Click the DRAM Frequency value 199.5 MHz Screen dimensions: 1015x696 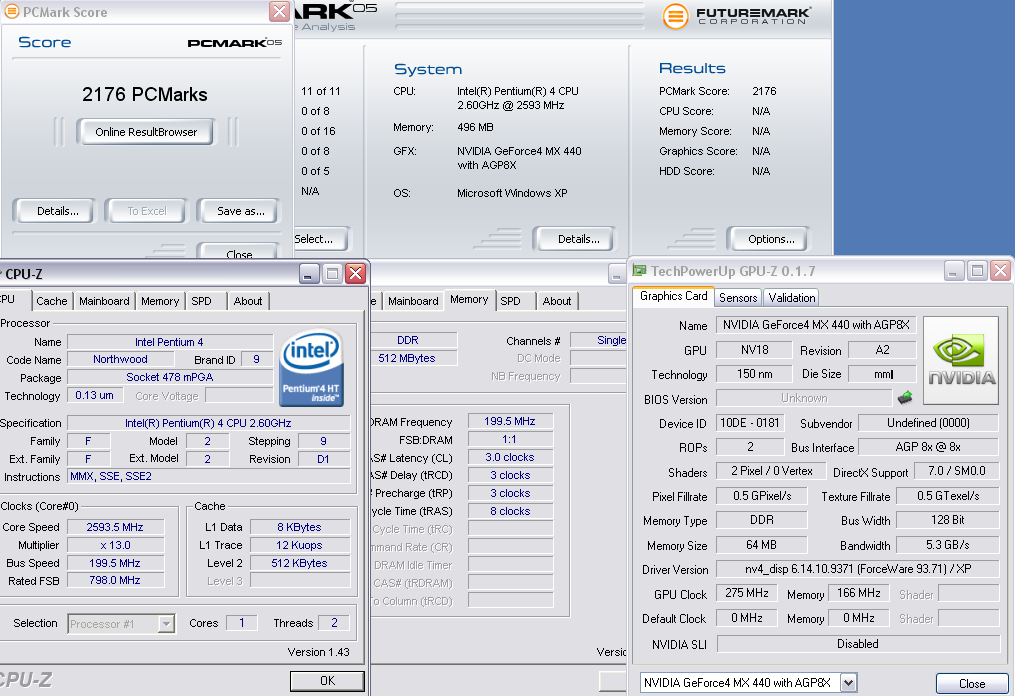510,421
